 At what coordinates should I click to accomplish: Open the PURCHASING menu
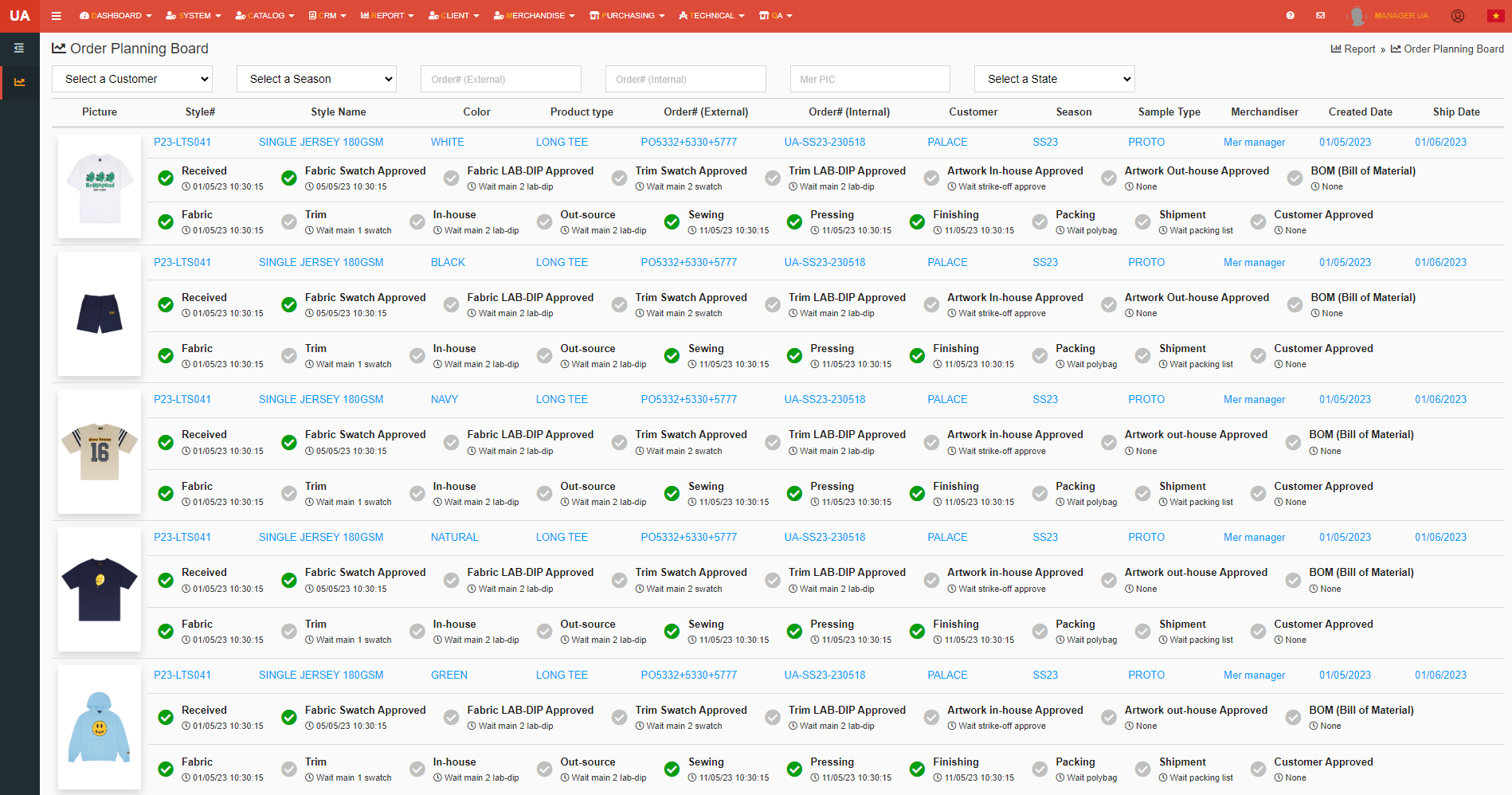point(627,16)
